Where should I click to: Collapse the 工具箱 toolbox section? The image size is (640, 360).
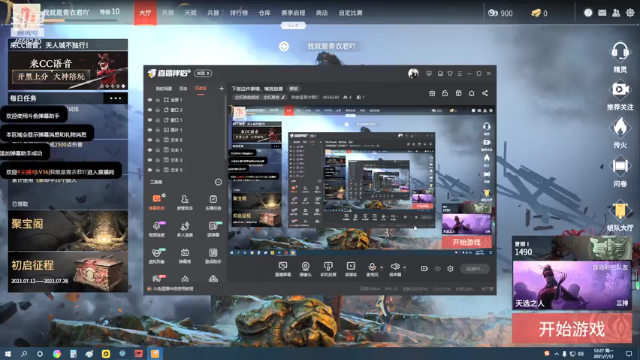pos(218,182)
